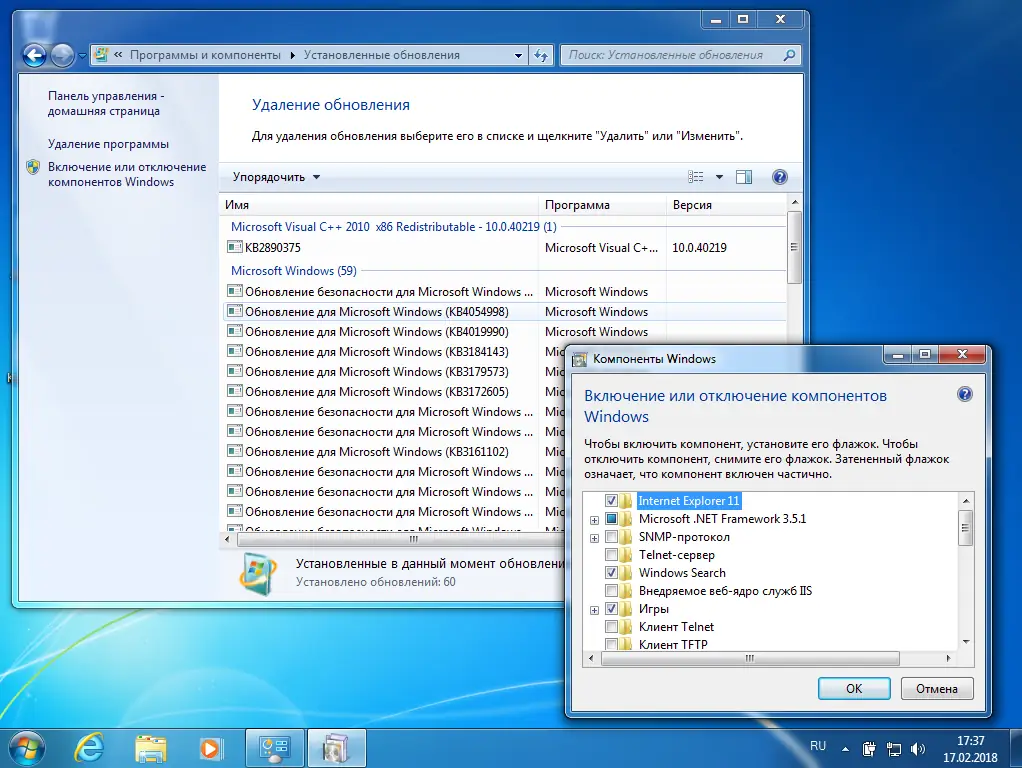Sort list by Имя column header

point(379,205)
